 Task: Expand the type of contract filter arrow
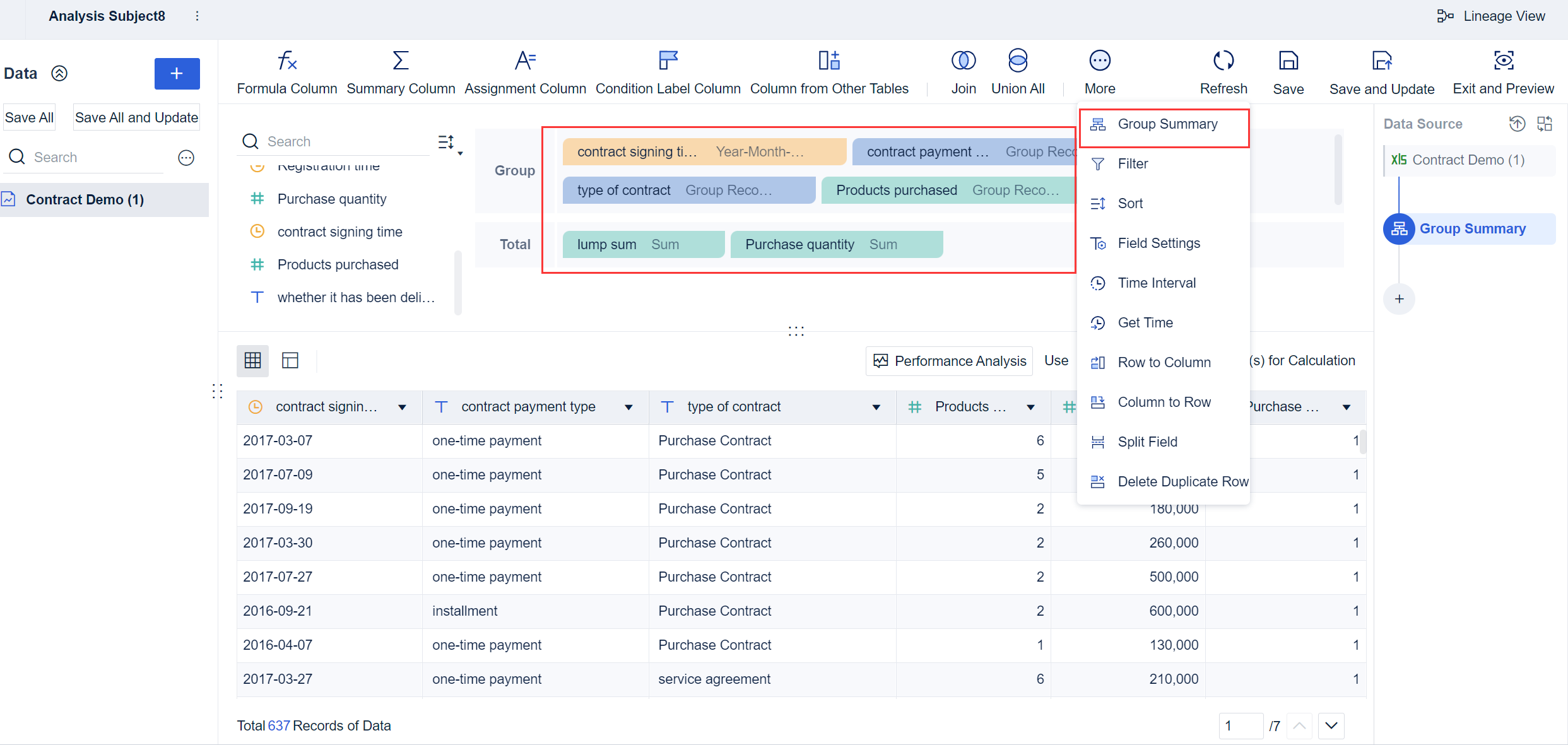pos(876,407)
